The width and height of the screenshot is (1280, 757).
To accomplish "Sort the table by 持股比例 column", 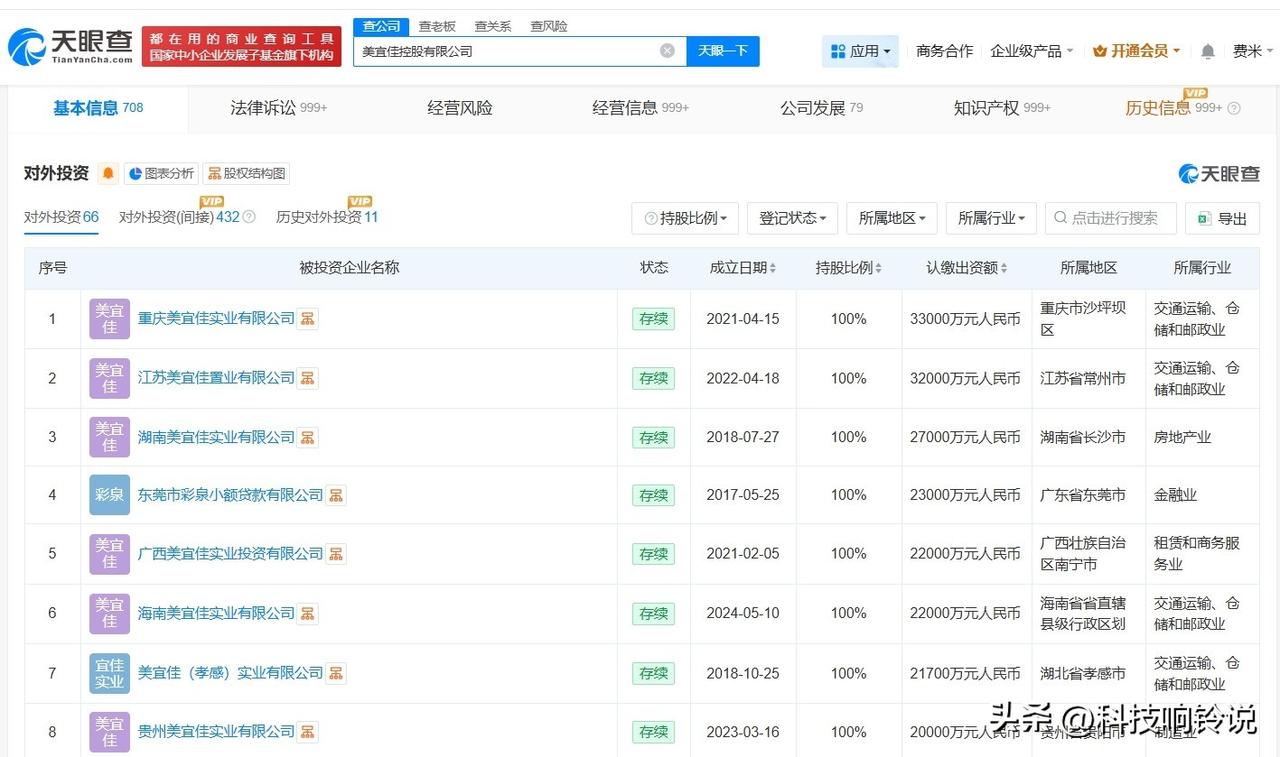I will tap(849, 268).
